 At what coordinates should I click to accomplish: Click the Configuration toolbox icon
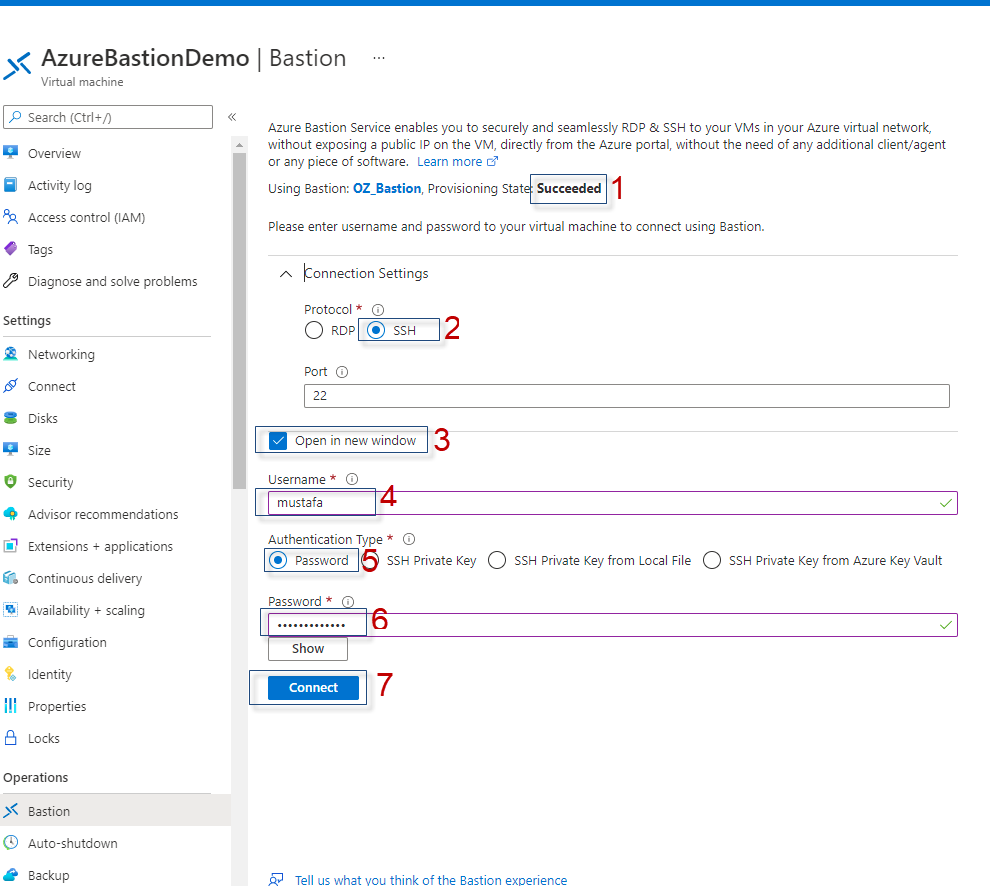pos(11,642)
